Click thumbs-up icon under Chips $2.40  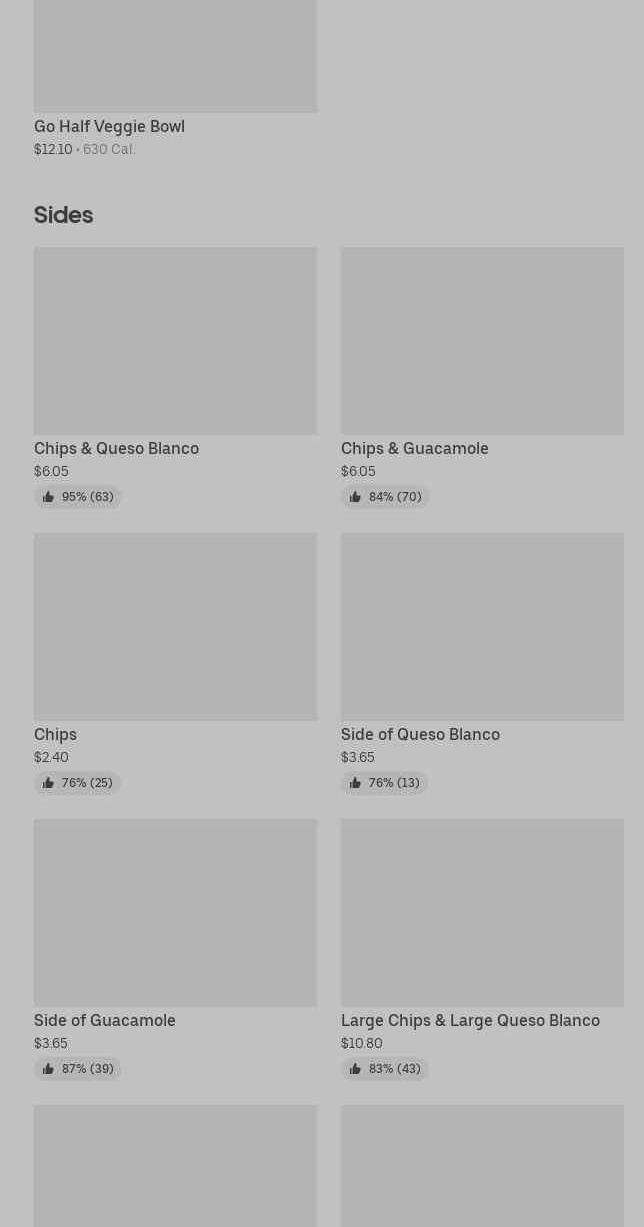point(48,783)
